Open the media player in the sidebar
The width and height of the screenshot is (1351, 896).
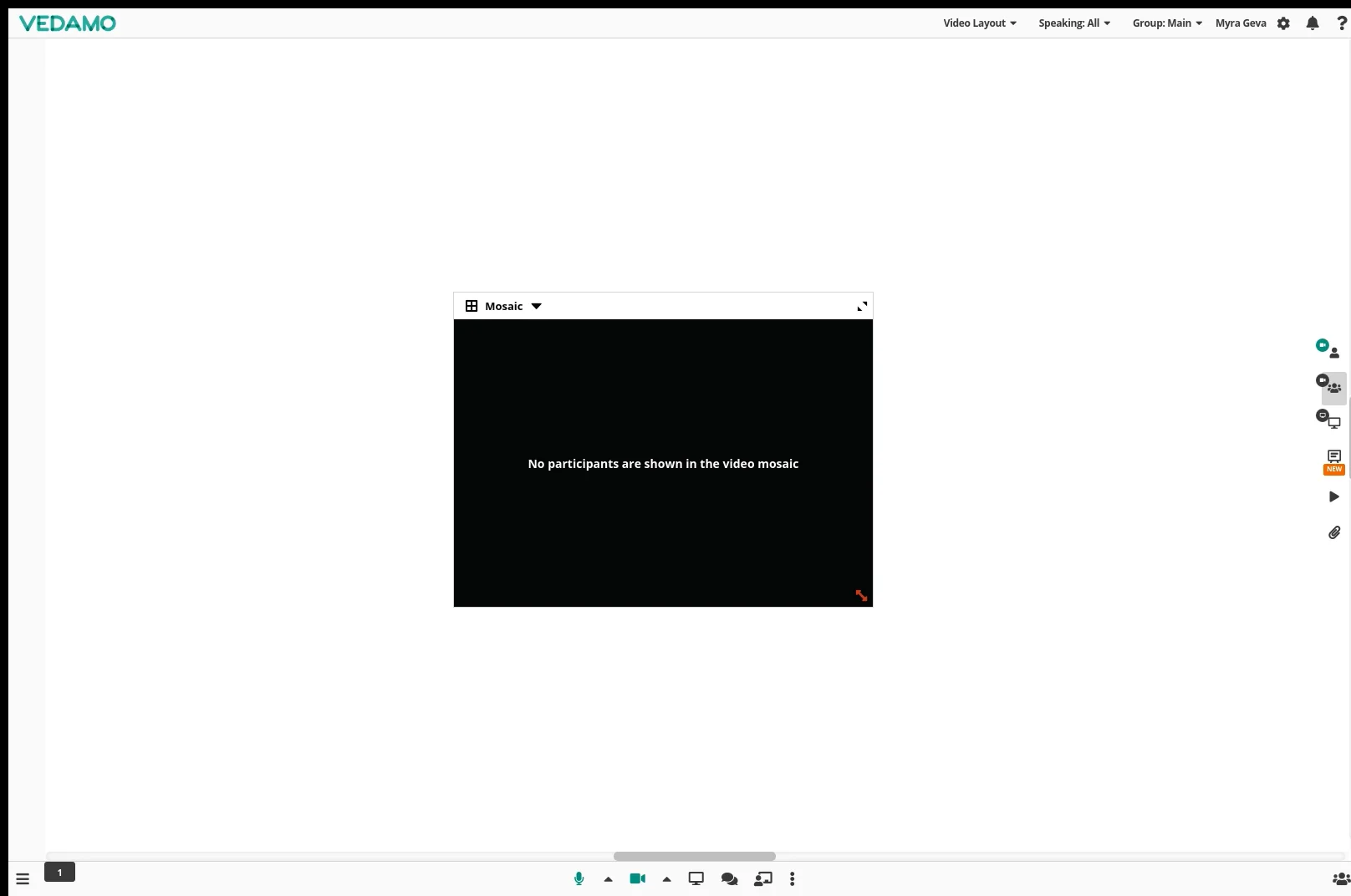tap(1333, 496)
